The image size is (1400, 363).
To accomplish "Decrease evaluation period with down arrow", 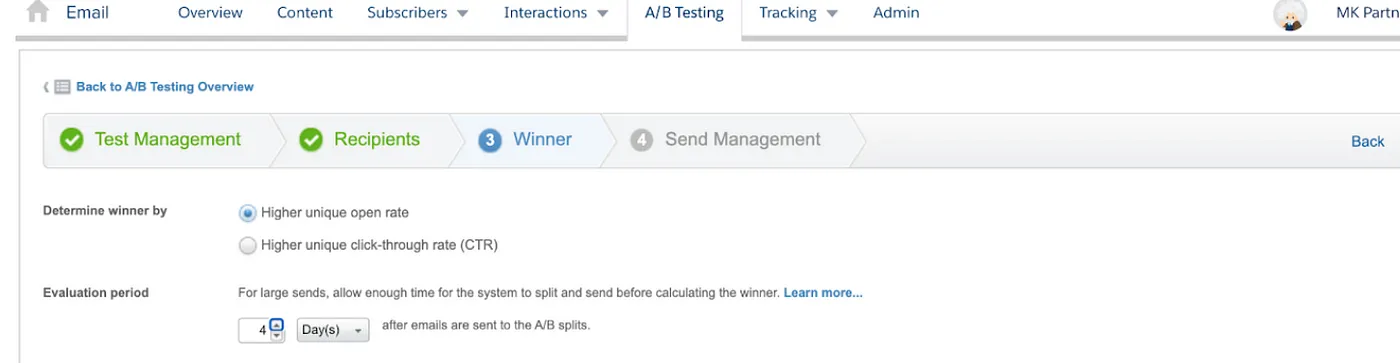I will pyautogui.click(x=277, y=336).
